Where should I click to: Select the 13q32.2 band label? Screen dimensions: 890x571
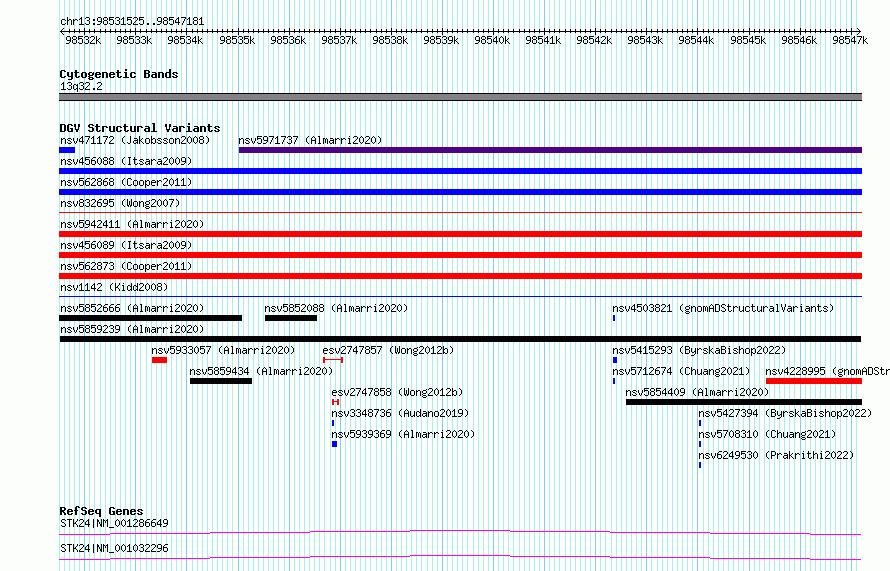coord(81,86)
